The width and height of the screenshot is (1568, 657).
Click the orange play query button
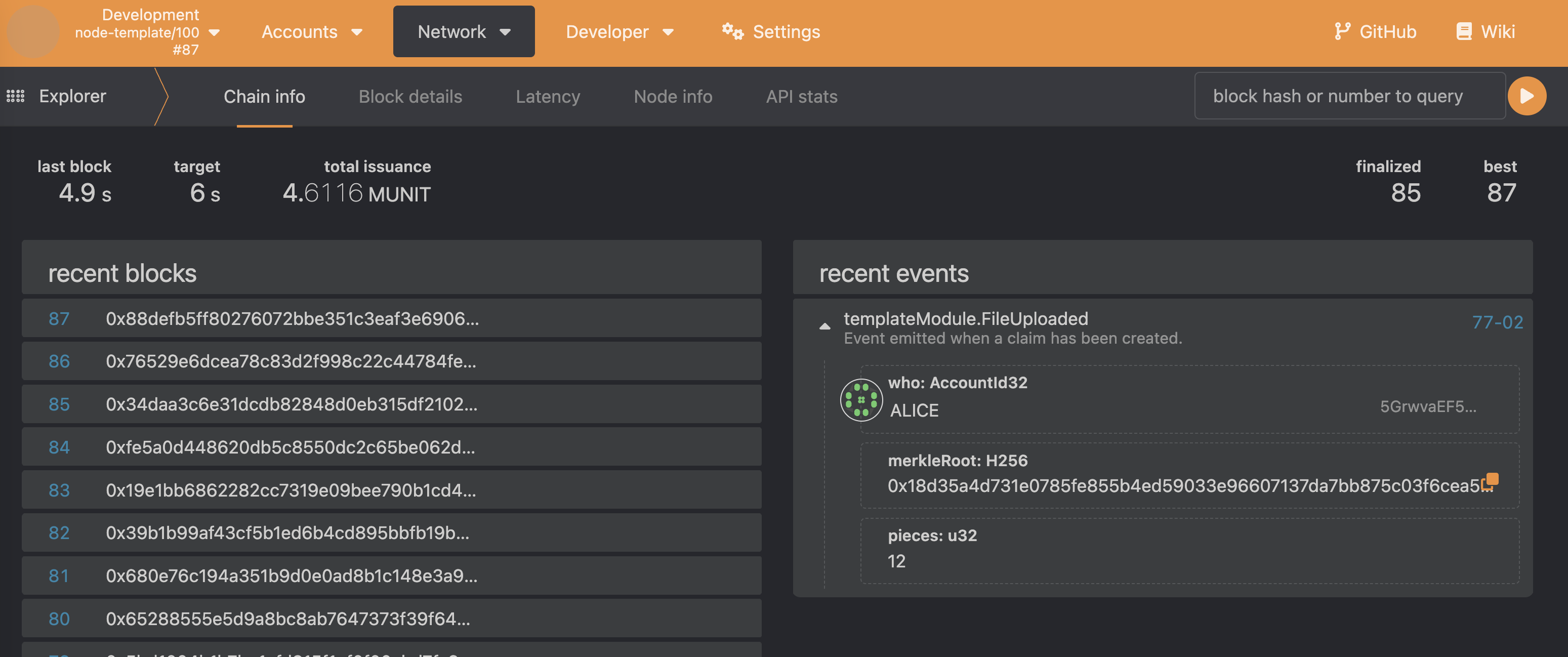(x=1526, y=96)
